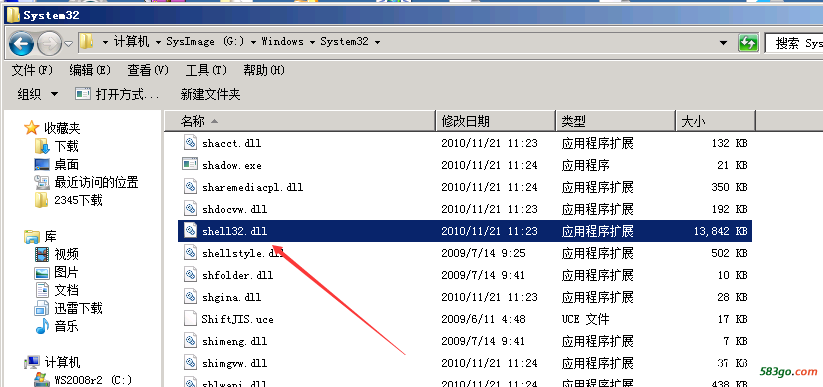Click the shacct.dll file icon
The width and height of the screenshot is (823, 387).
pyautogui.click(x=189, y=143)
